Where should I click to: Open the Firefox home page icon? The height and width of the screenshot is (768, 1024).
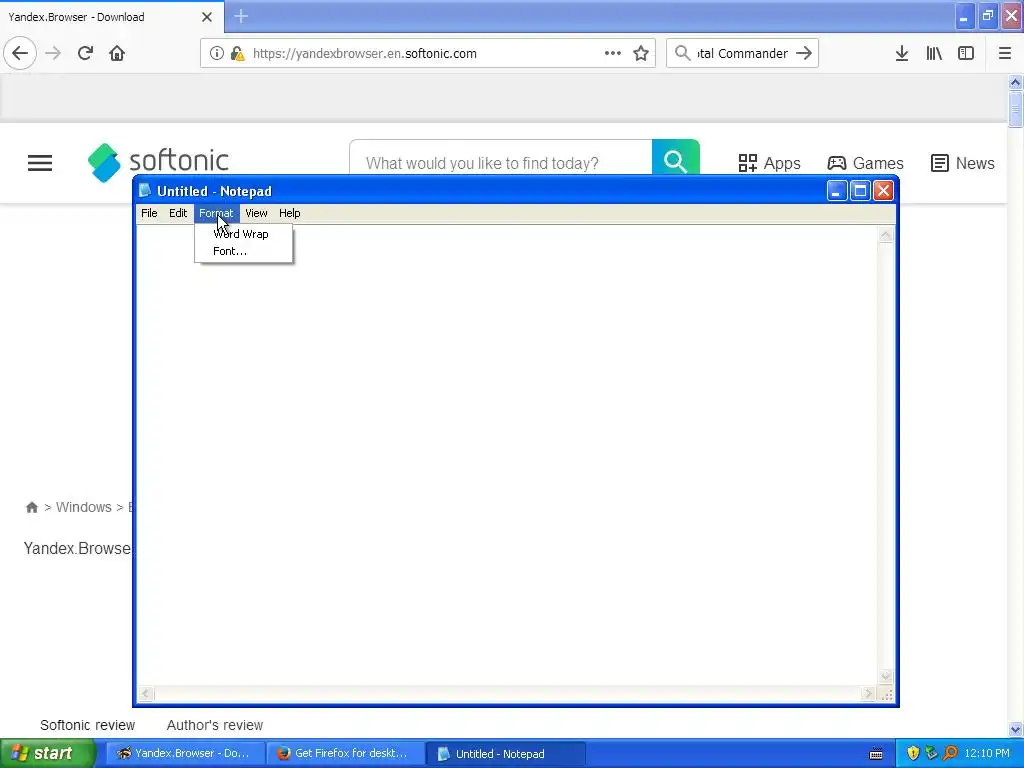point(117,53)
